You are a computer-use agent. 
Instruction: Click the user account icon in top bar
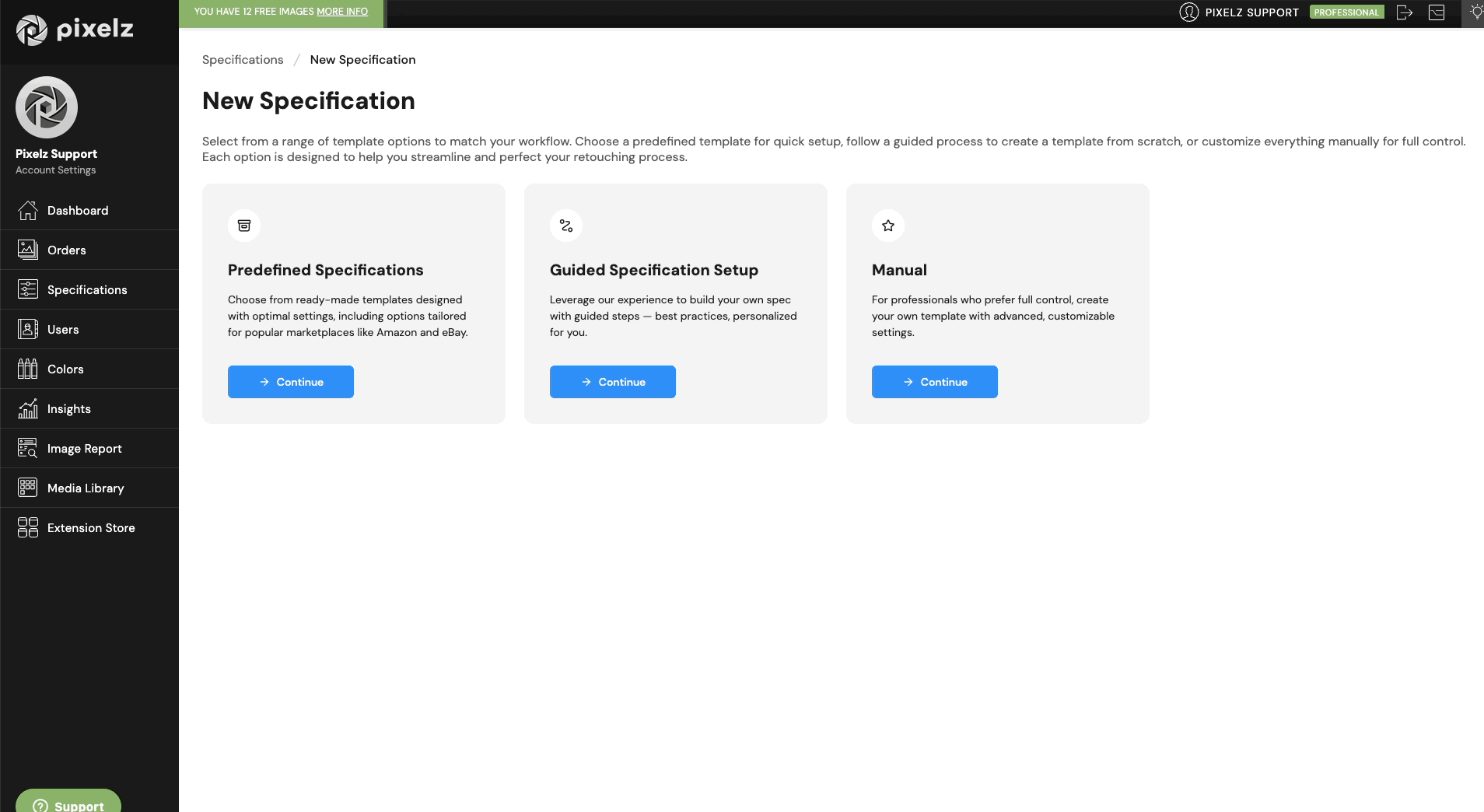pyautogui.click(x=1188, y=12)
